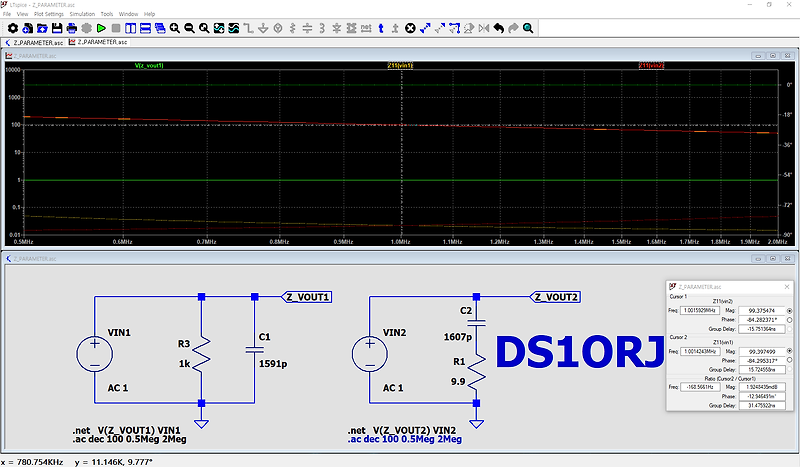Select the Zoom Out magnifier
The width and height of the screenshot is (800, 467).
coord(189,29)
